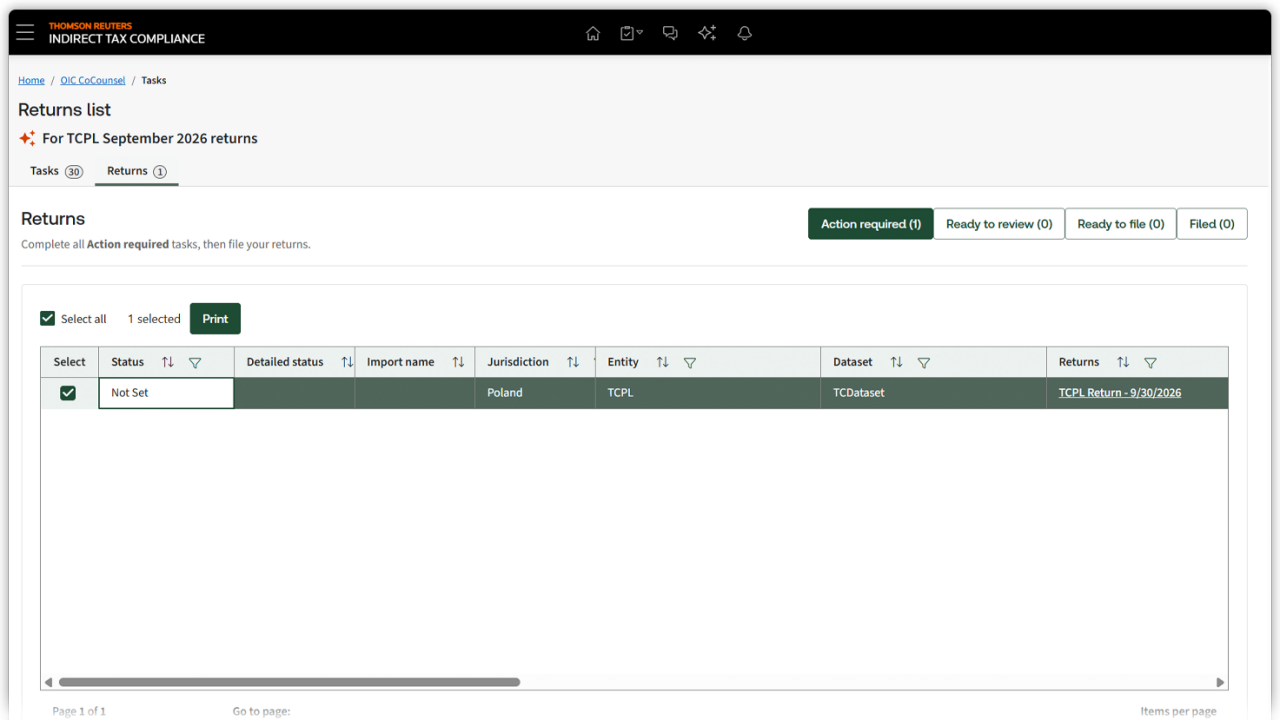
Task: Click the Tasks breadcrumb text
Action: pyautogui.click(x=154, y=80)
